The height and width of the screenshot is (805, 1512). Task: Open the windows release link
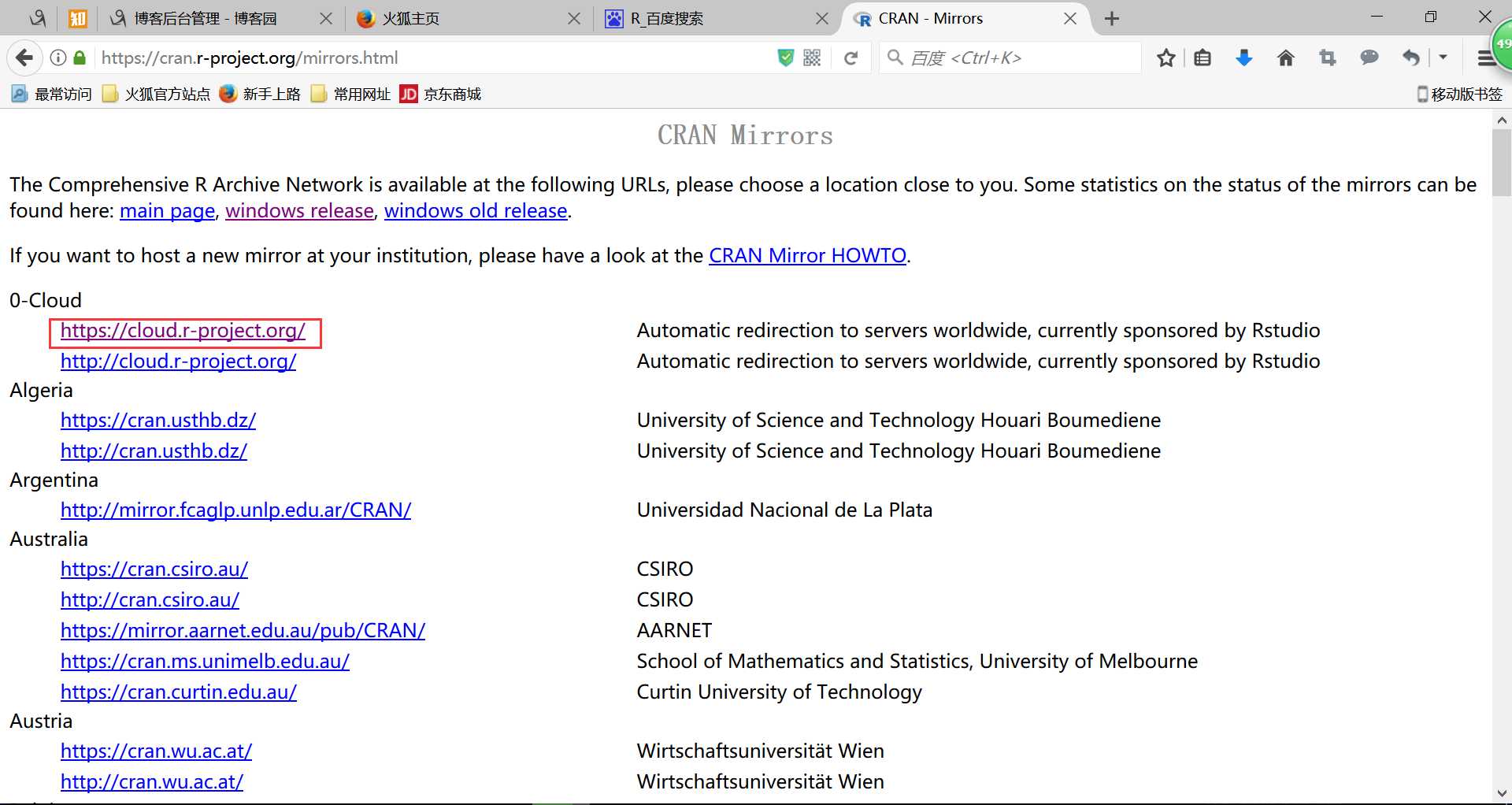(299, 211)
